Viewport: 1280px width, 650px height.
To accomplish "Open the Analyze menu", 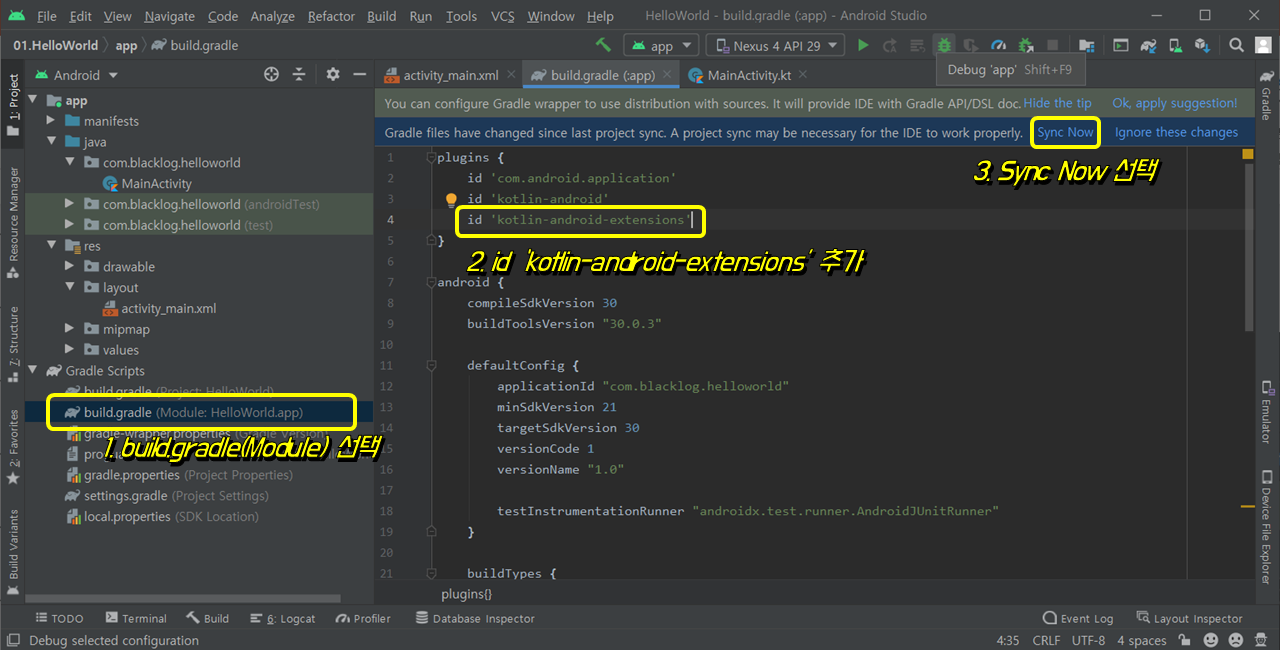I will tap(273, 16).
